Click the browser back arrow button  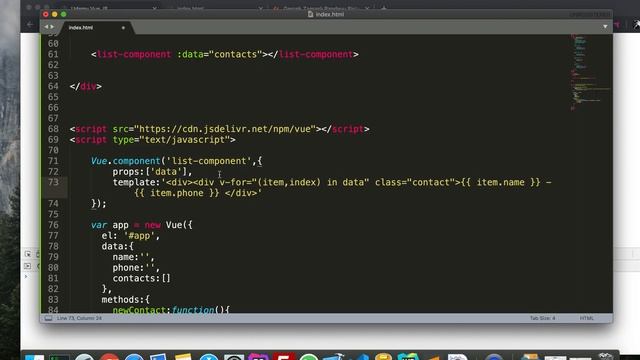(30, 24)
